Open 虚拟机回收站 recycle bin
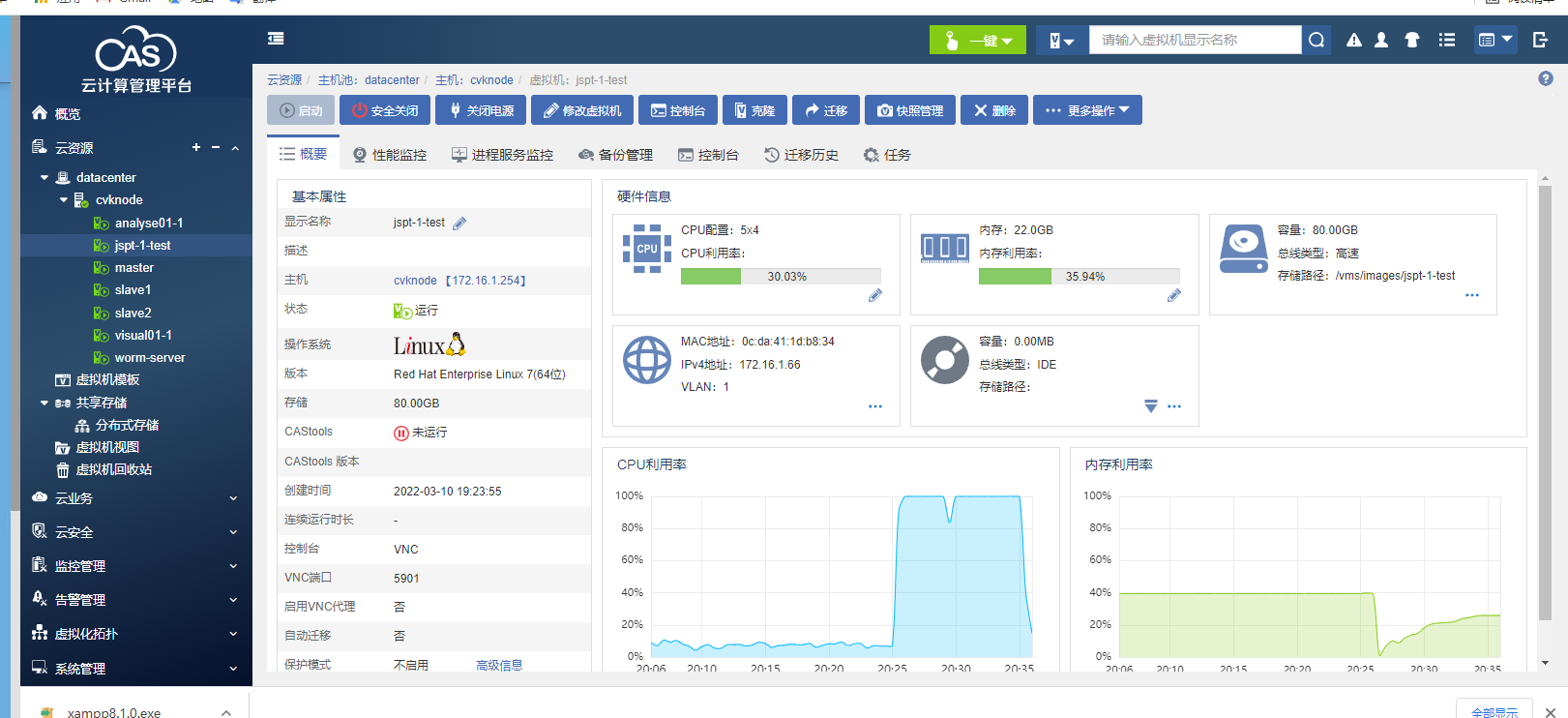 pos(114,470)
